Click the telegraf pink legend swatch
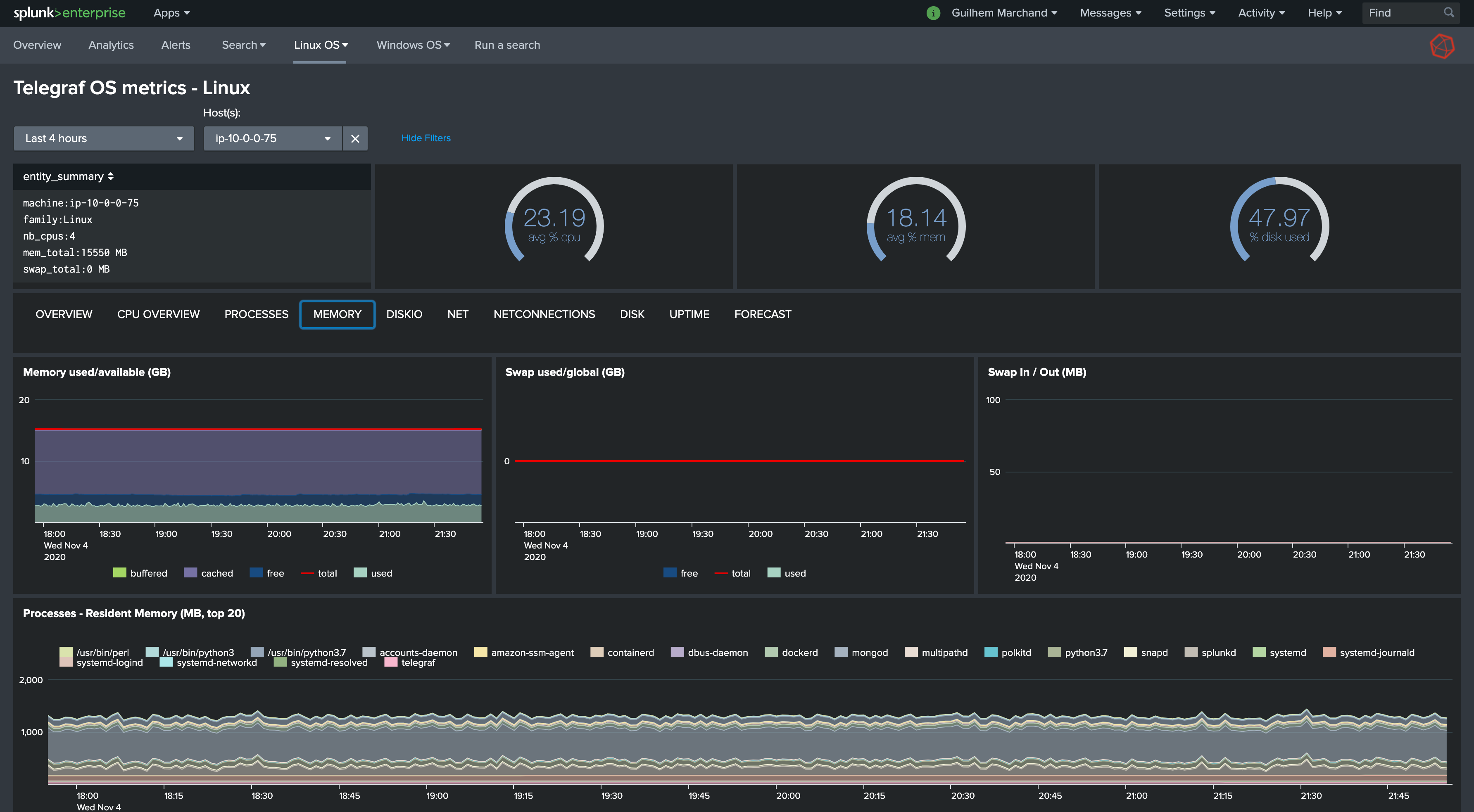This screenshot has width=1474, height=812. pos(391,662)
